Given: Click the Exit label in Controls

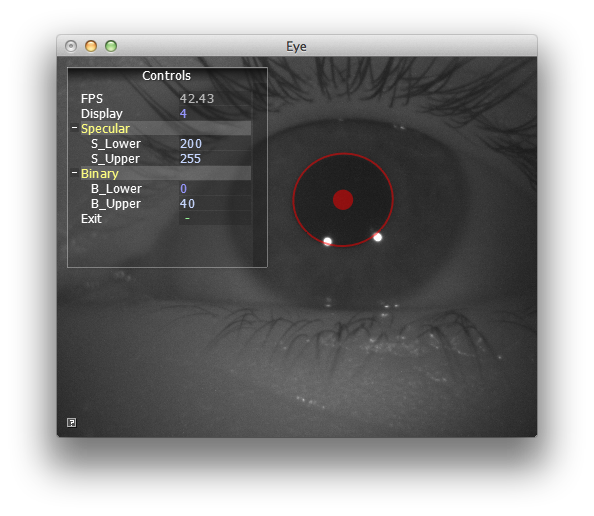Looking at the screenshot, I should click(91, 219).
